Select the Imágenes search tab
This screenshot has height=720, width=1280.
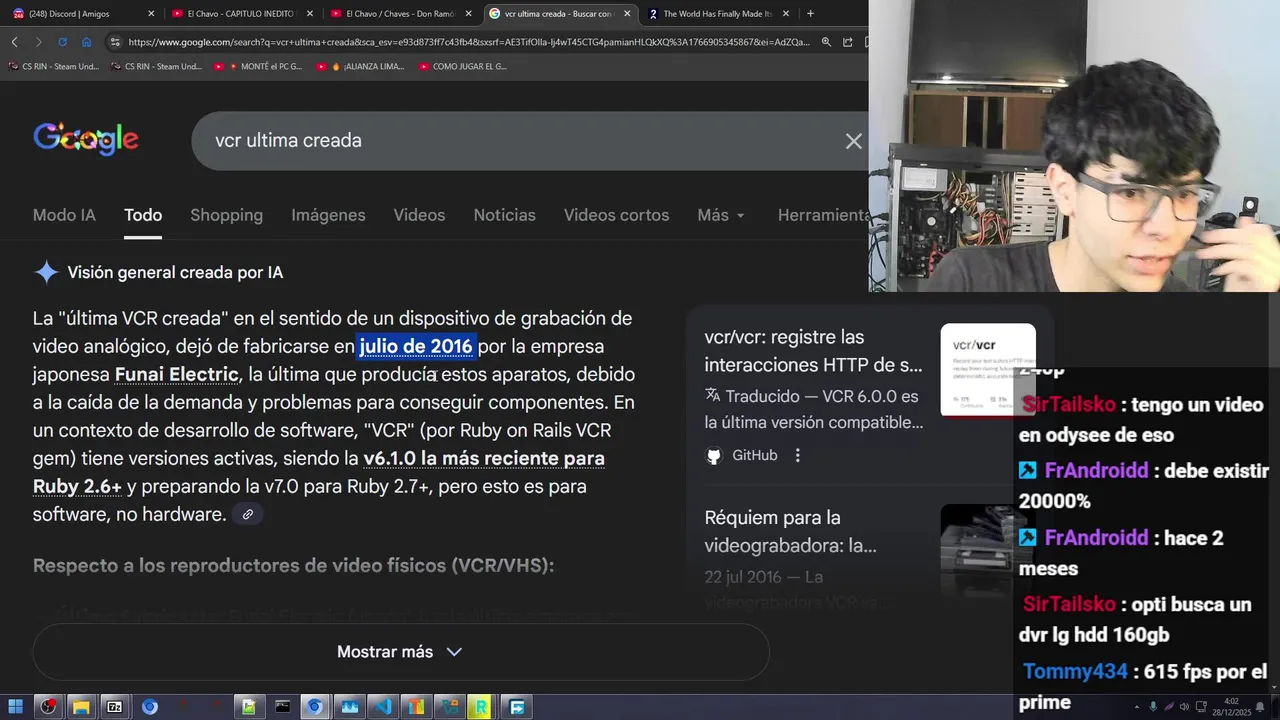(x=328, y=215)
